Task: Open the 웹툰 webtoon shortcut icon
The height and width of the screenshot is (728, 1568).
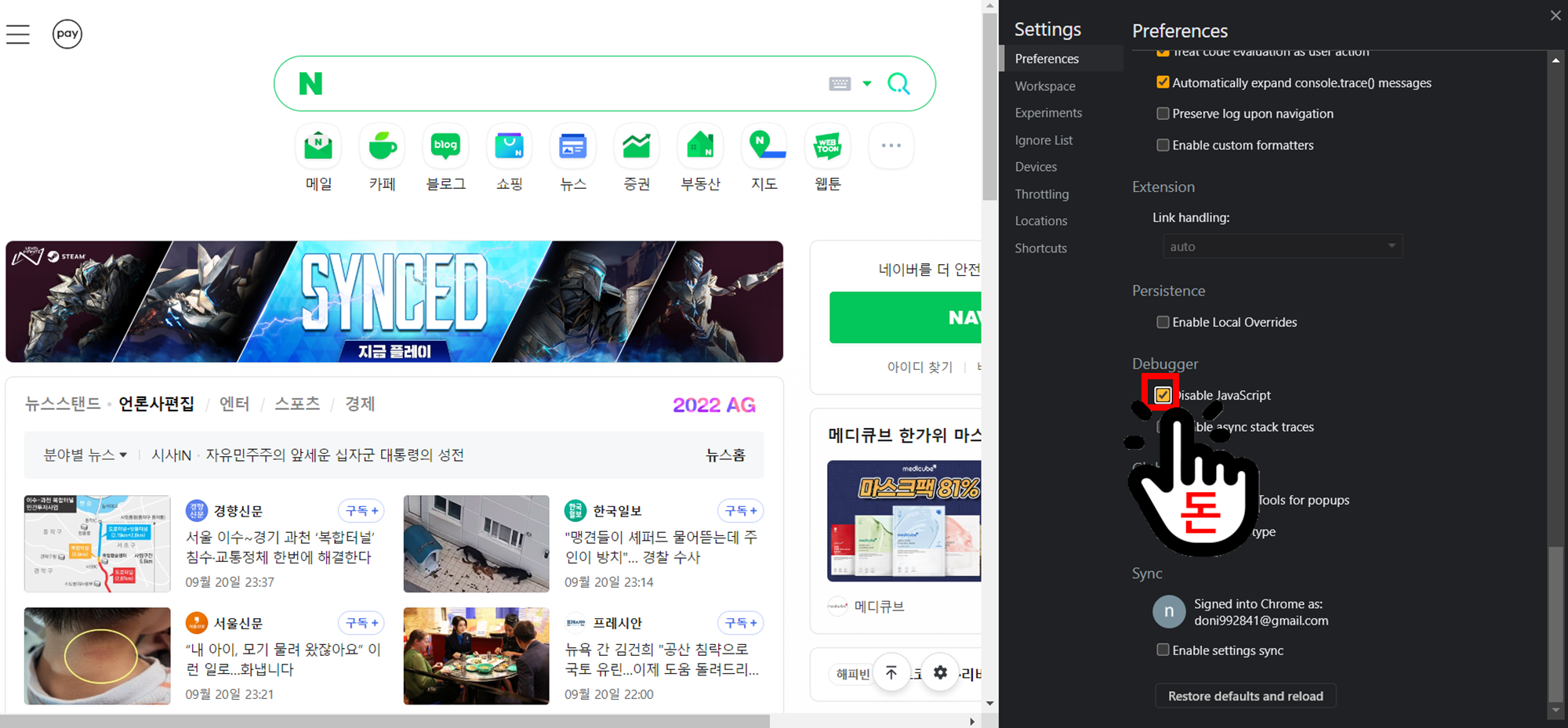Action: pyautogui.click(x=828, y=146)
